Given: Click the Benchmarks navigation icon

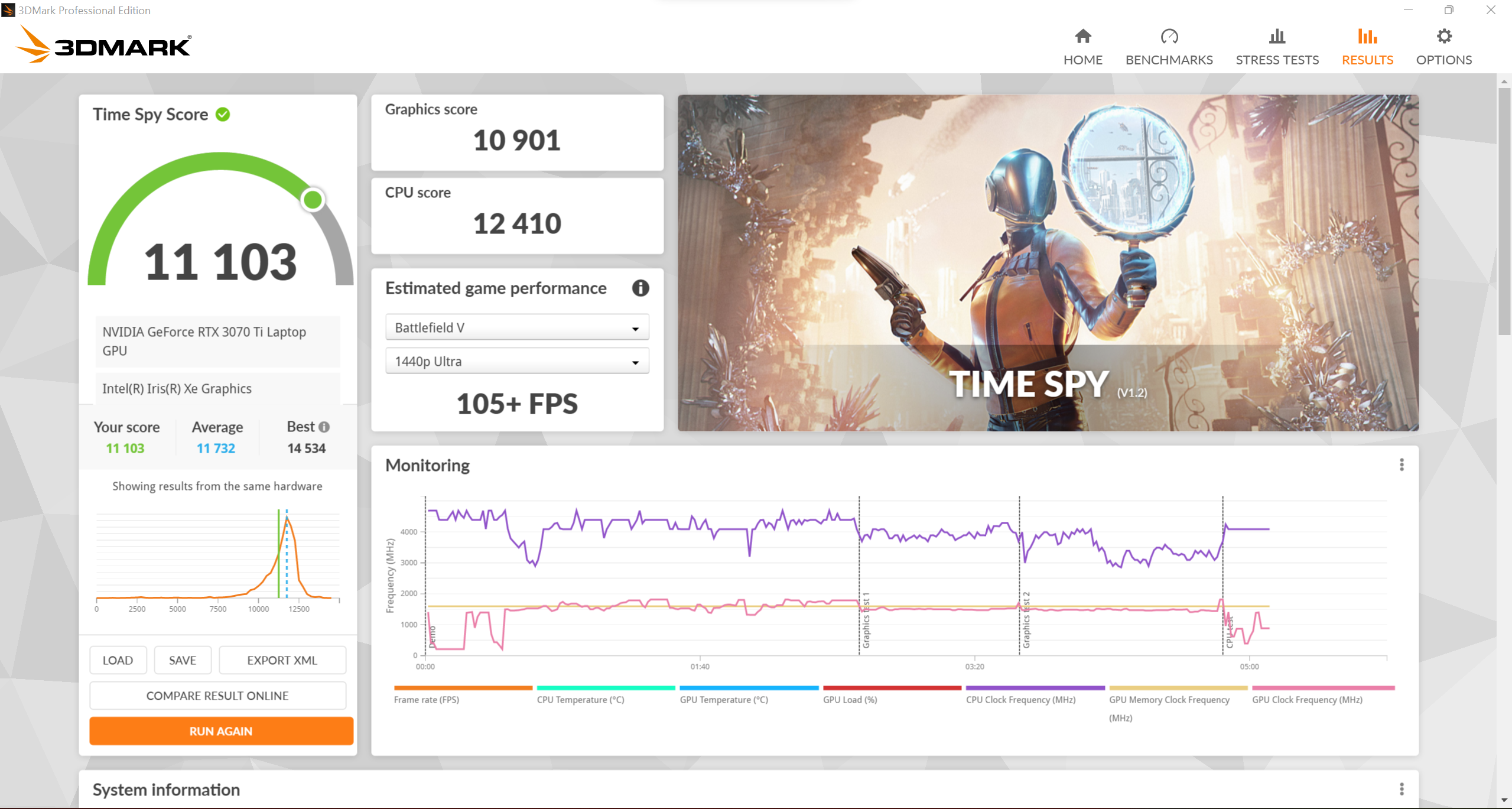Looking at the screenshot, I should pos(1167,36).
